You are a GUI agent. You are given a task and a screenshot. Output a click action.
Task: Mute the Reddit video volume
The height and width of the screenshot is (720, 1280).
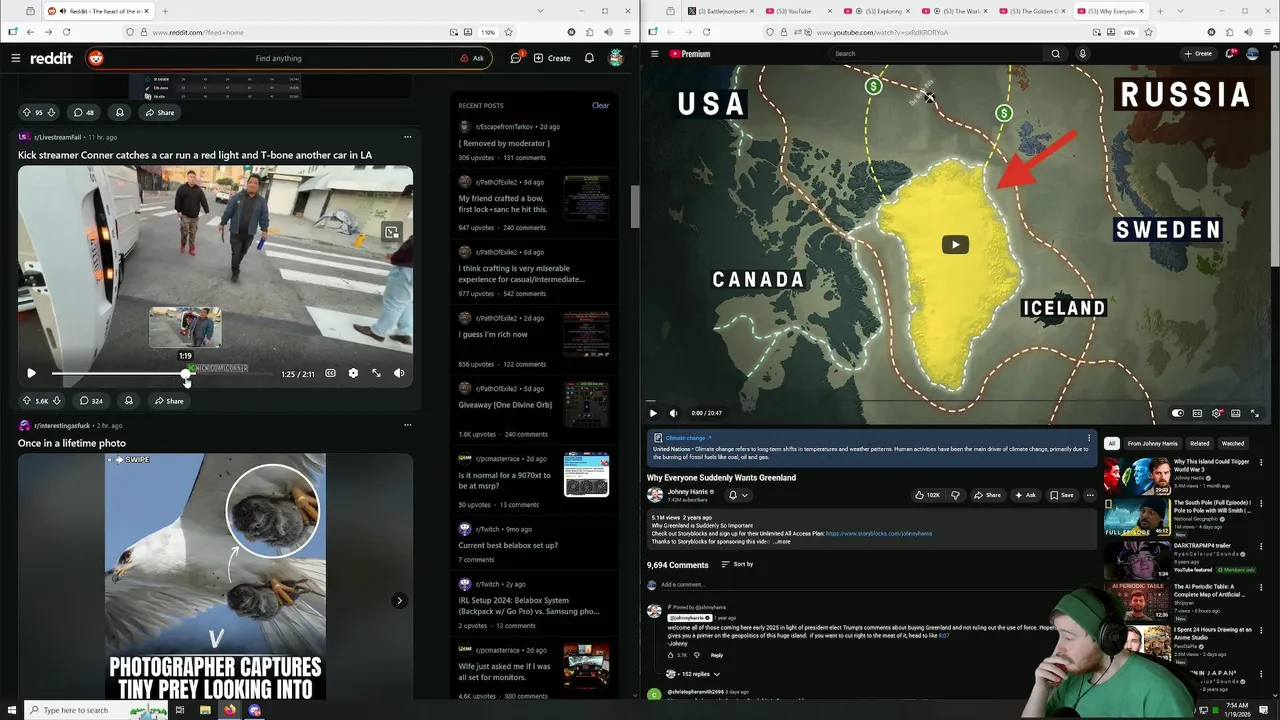pos(399,373)
